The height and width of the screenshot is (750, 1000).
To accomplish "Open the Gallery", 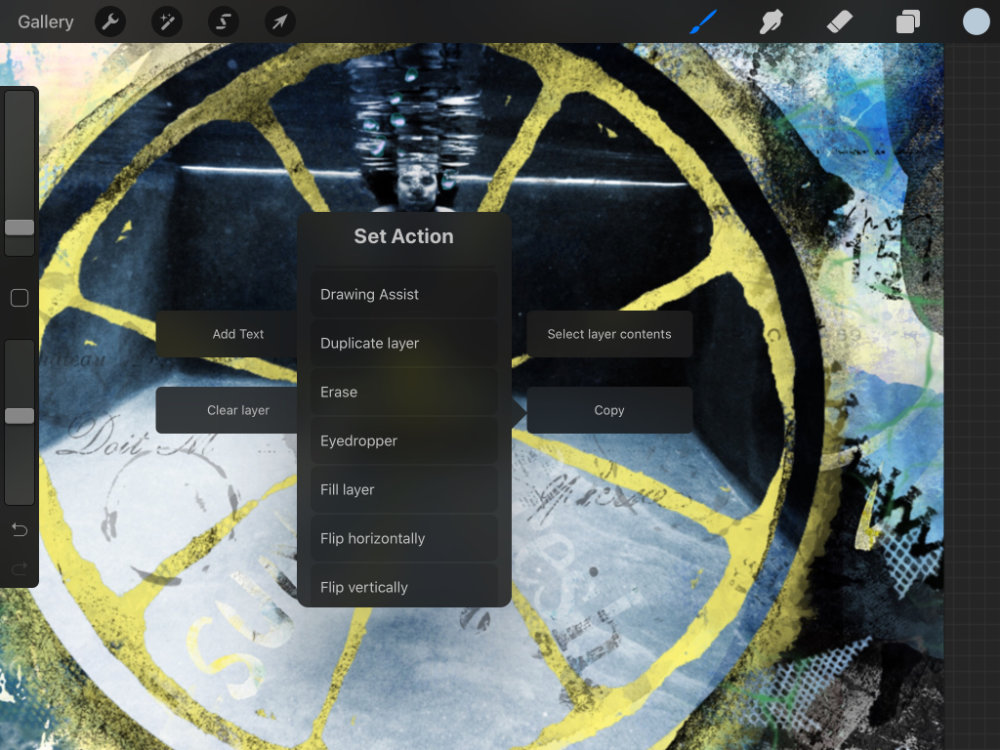I will pyautogui.click(x=45, y=22).
